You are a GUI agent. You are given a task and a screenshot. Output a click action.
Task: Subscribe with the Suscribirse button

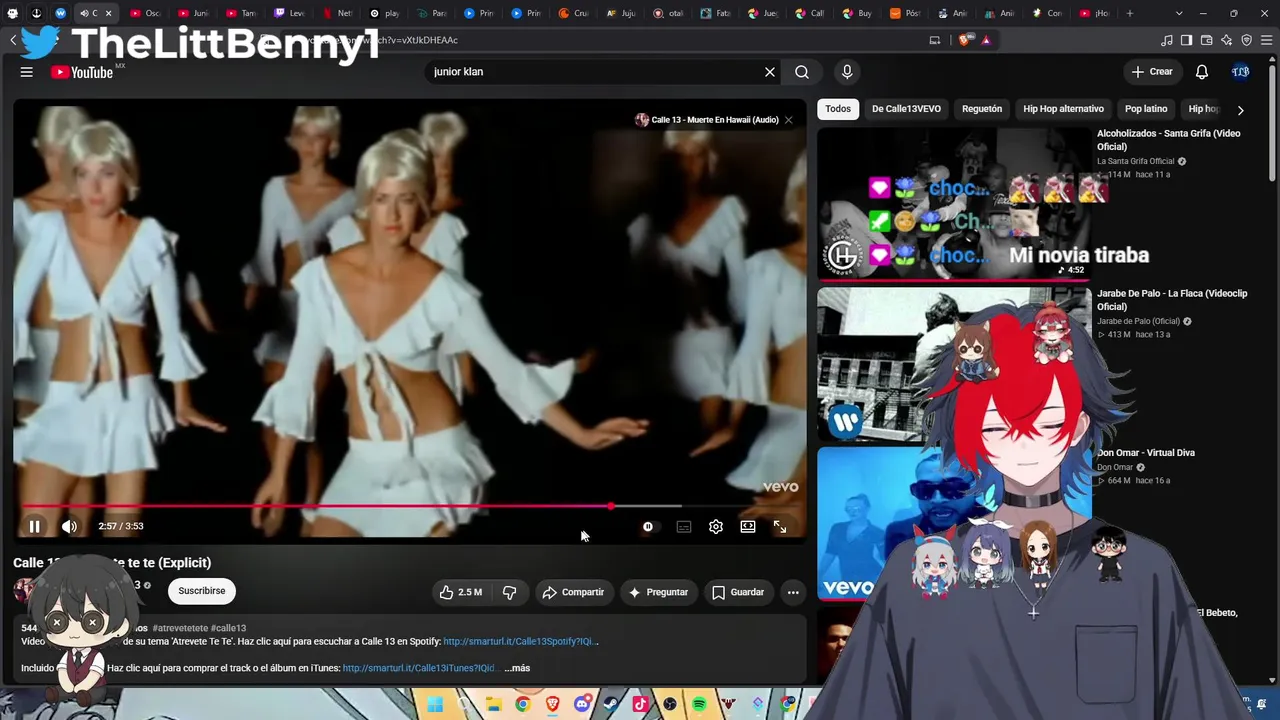point(202,591)
